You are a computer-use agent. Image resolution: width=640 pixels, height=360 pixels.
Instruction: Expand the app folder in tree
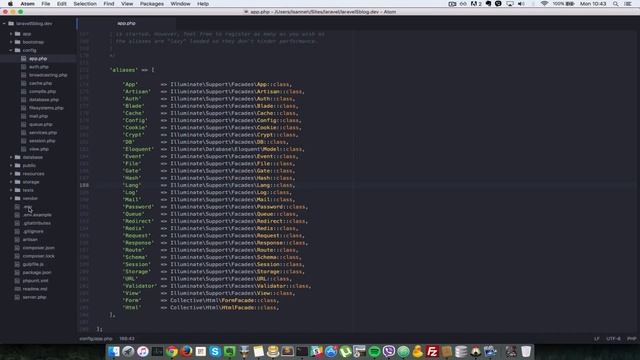click(x=11, y=34)
